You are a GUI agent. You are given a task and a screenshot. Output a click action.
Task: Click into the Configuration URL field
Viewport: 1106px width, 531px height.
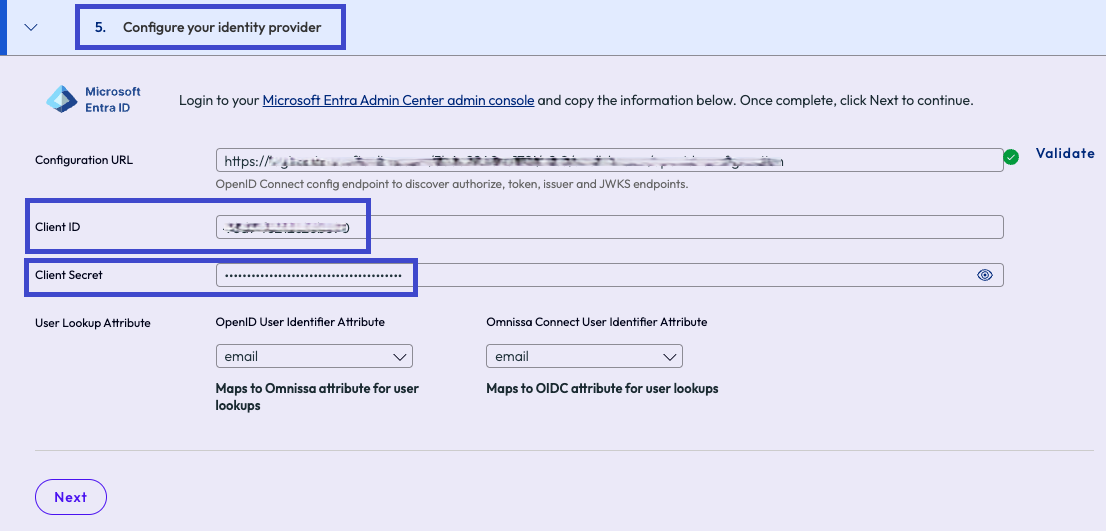(609, 160)
